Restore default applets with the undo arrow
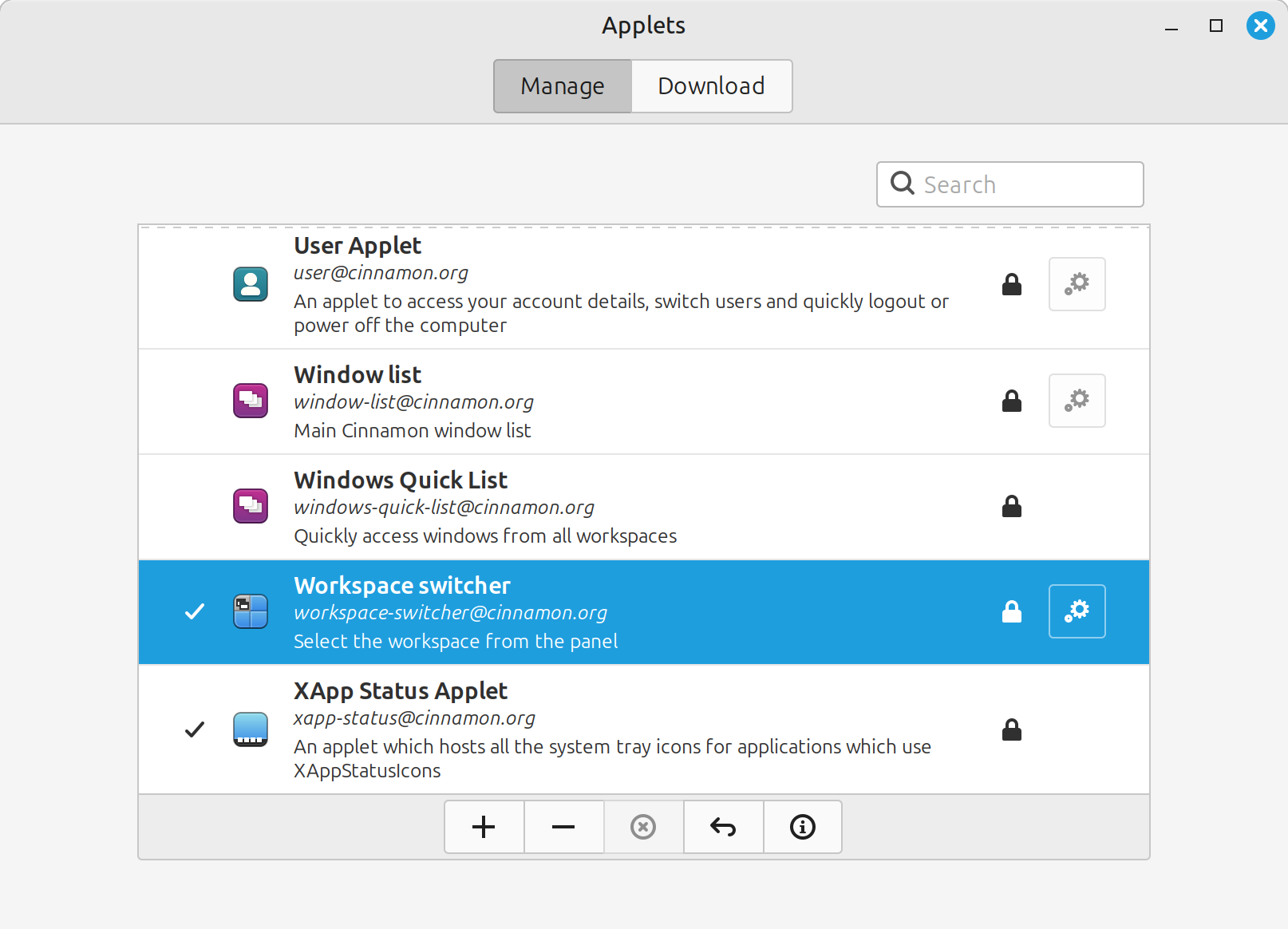Viewport: 1288px width, 929px height. (x=723, y=827)
